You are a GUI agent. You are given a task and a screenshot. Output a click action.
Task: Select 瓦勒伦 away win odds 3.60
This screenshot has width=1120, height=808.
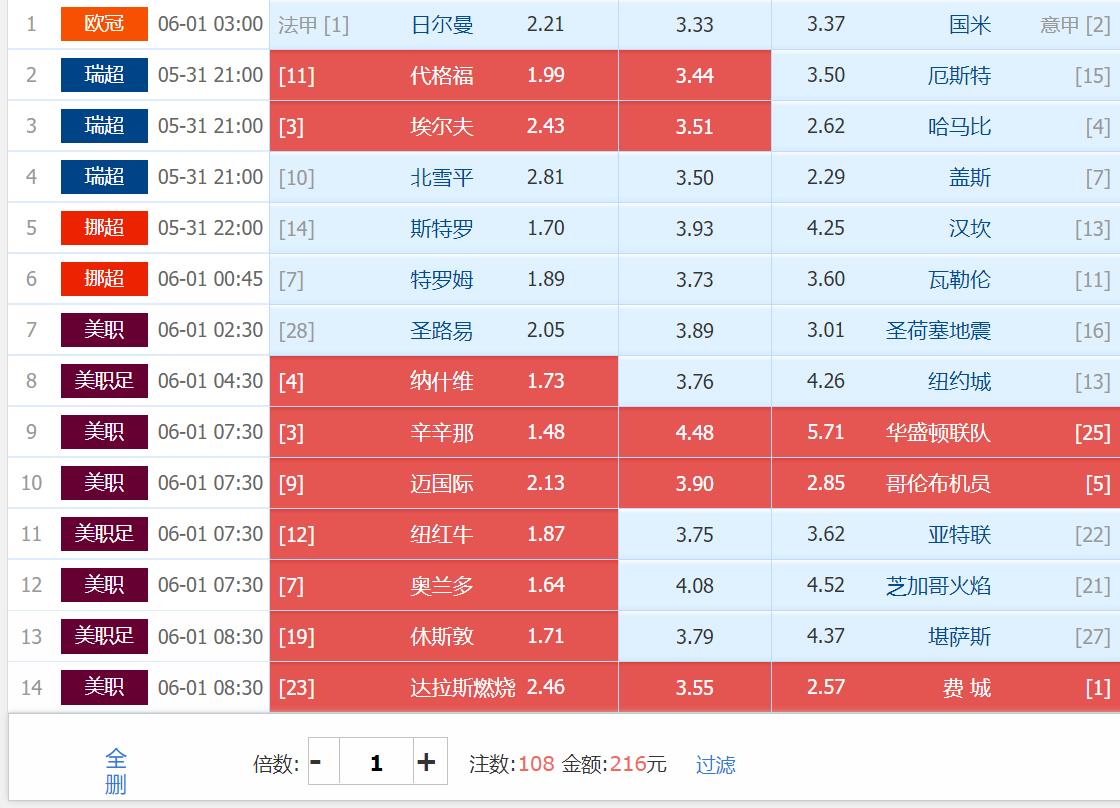tap(946, 279)
